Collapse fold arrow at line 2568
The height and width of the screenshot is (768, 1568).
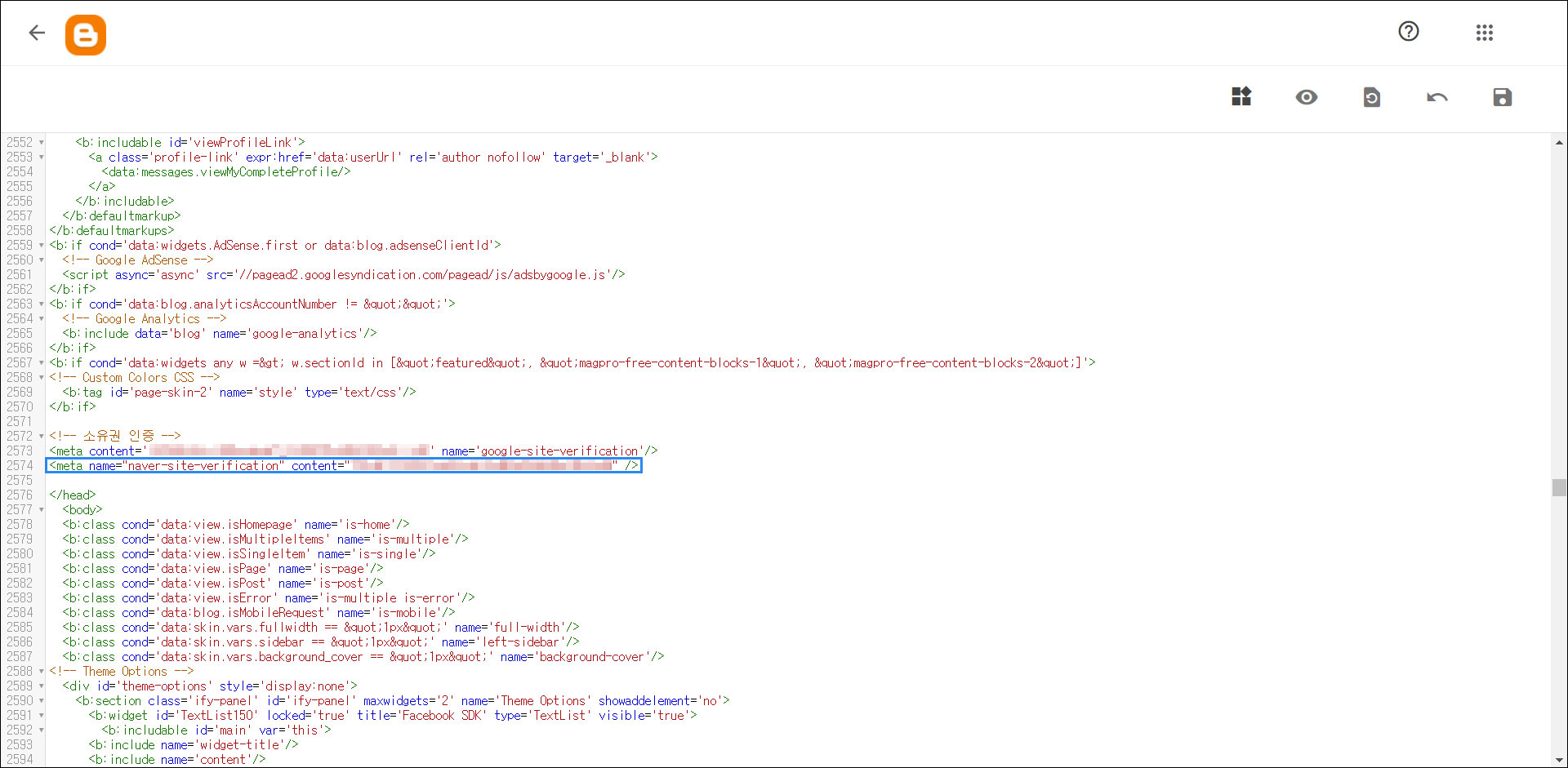click(41, 377)
